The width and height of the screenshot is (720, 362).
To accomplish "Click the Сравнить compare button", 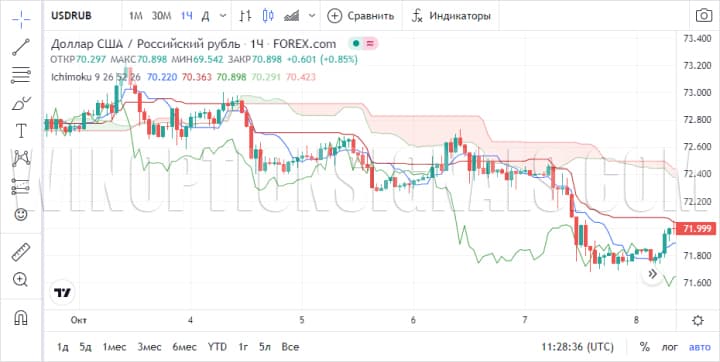I will point(361,16).
